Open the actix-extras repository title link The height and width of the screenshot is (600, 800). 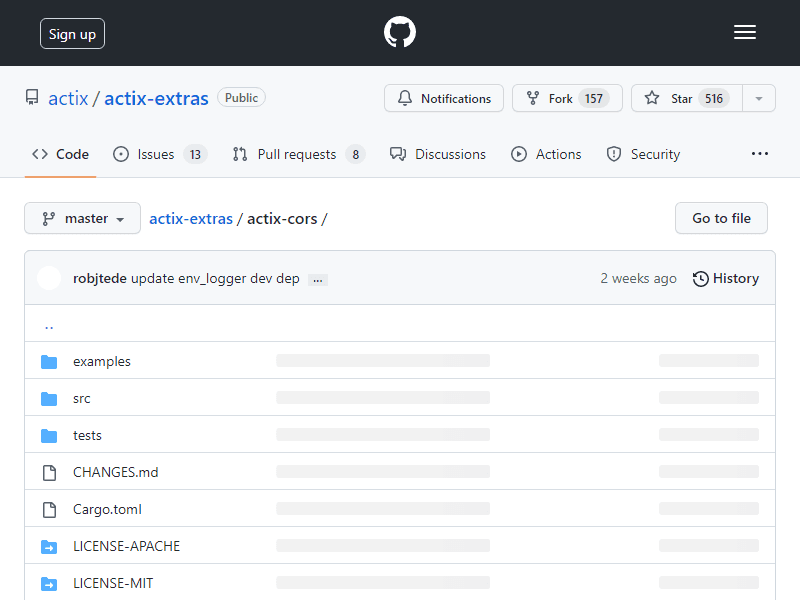point(156,98)
